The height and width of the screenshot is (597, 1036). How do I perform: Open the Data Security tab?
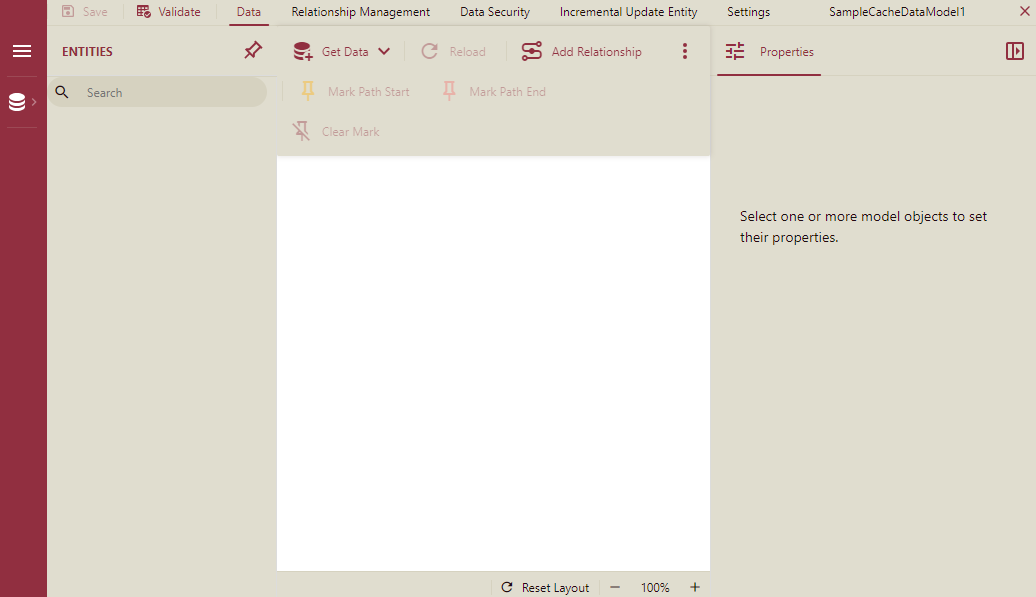494,12
